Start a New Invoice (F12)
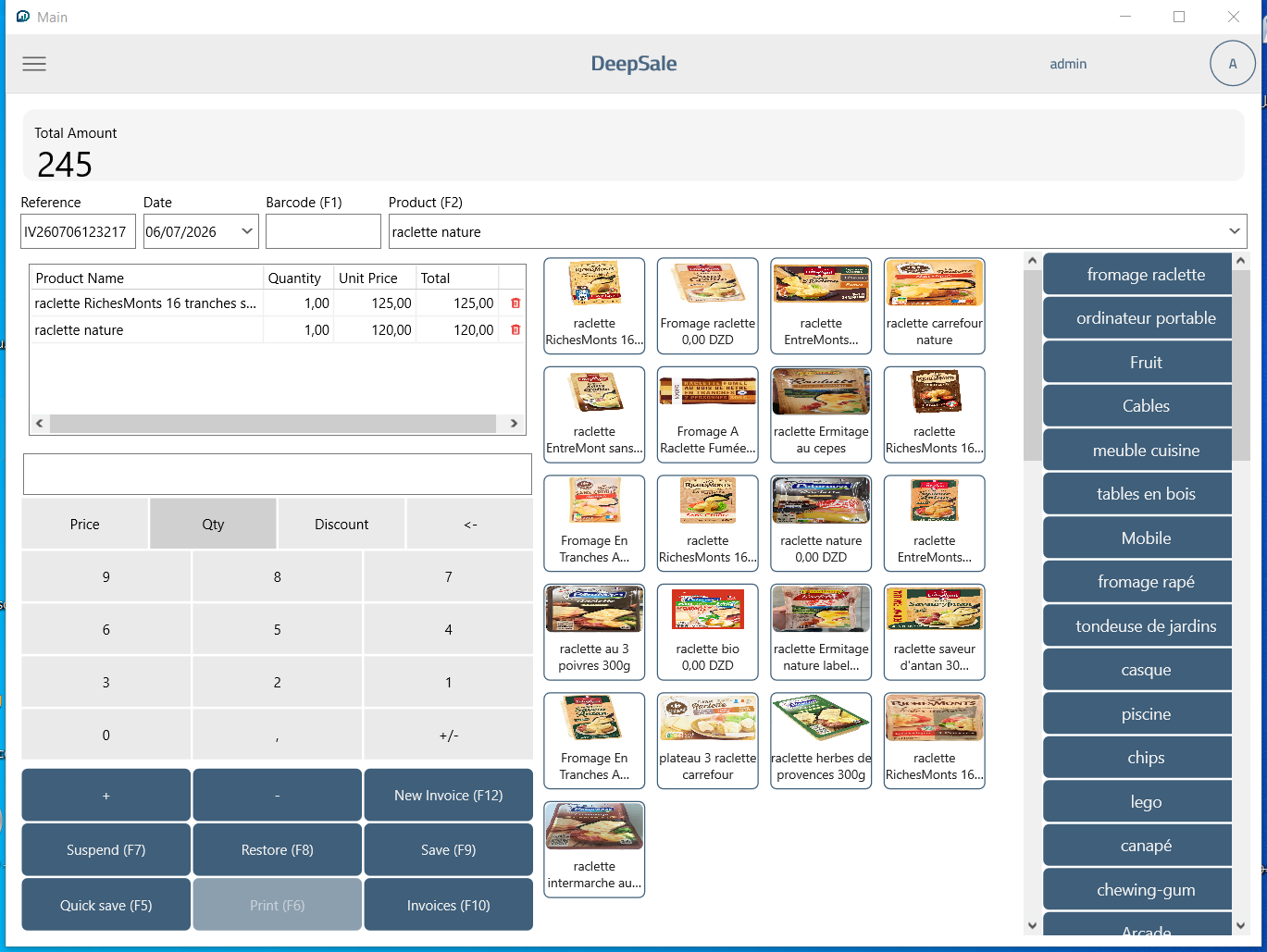 pyautogui.click(x=449, y=795)
